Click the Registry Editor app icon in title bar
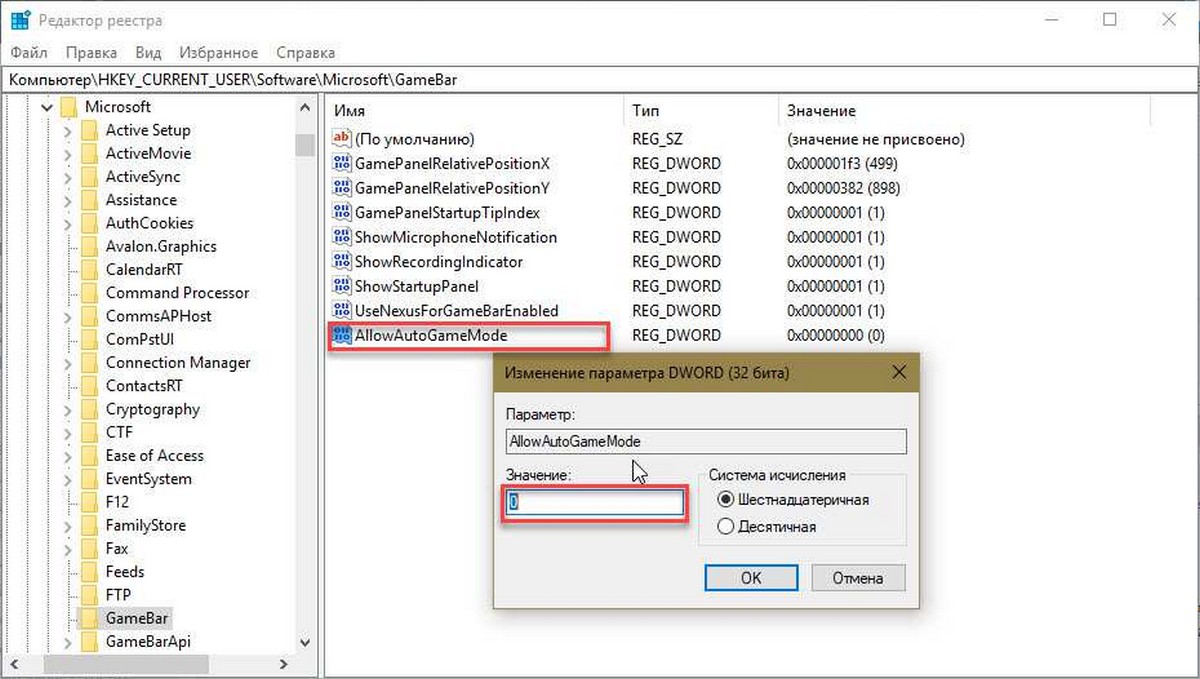Image resolution: width=1200 pixels, height=679 pixels. click(x=20, y=20)
